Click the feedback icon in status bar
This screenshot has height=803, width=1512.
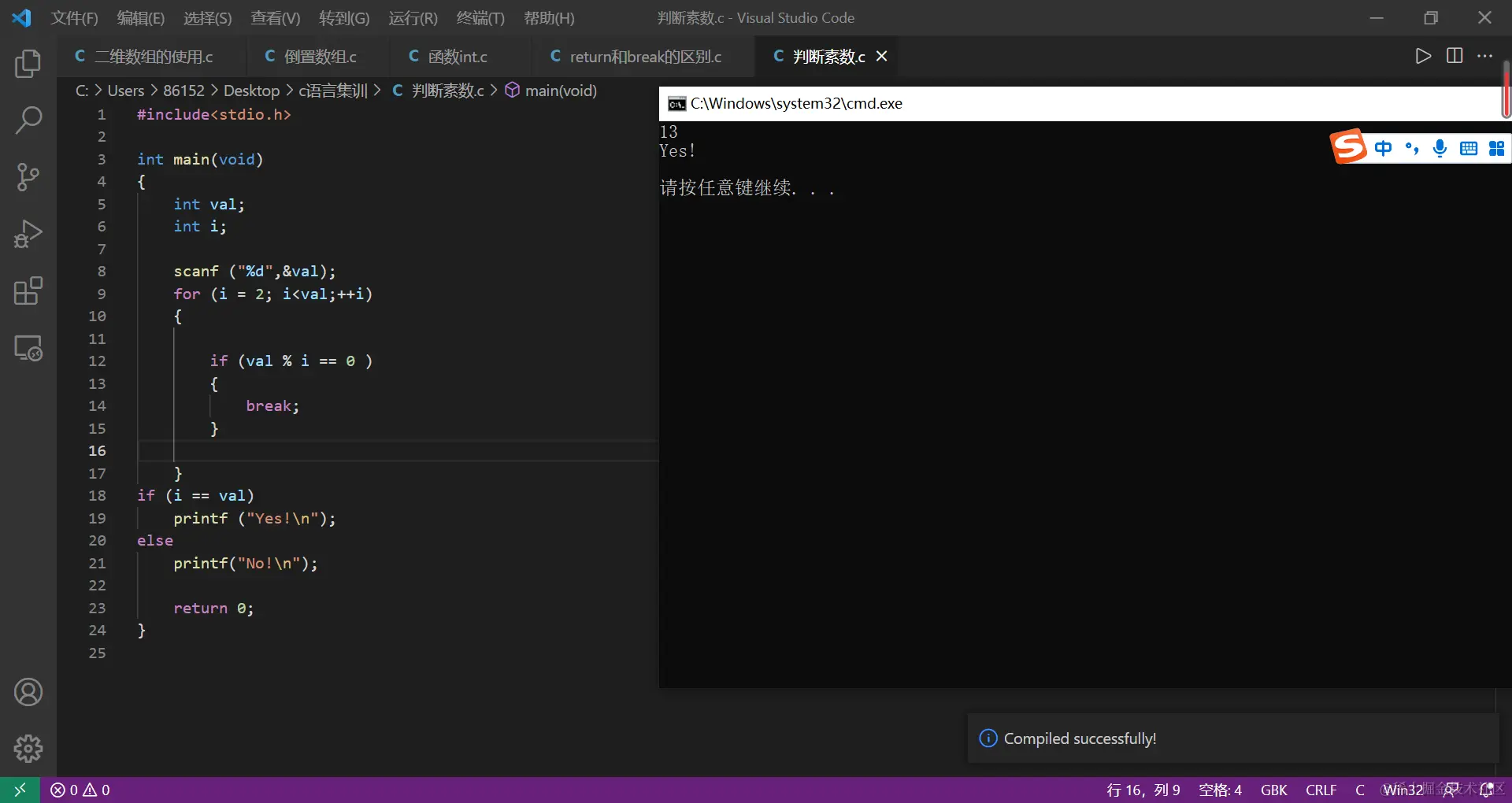point(1451,790)
